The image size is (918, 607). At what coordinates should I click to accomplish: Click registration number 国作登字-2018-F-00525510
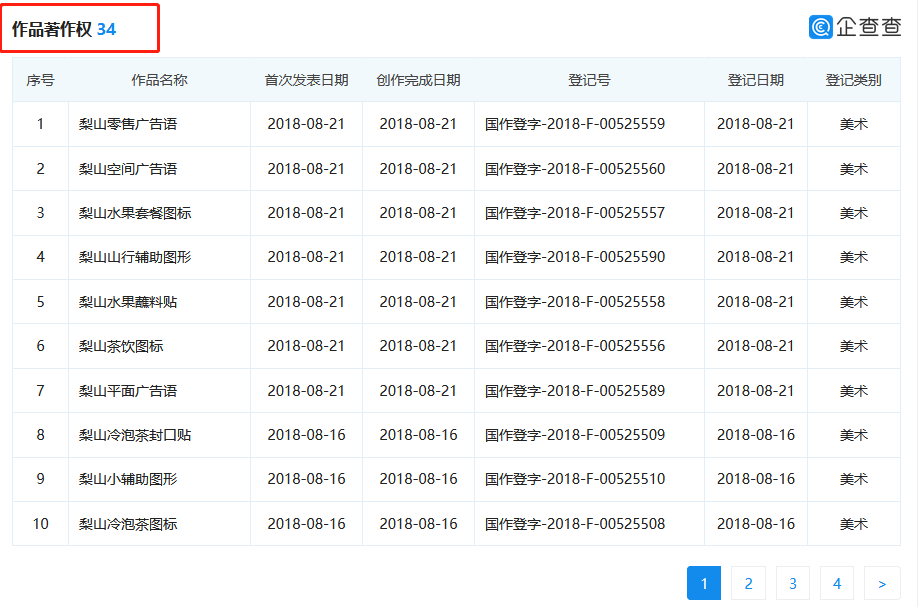[575, 479]
